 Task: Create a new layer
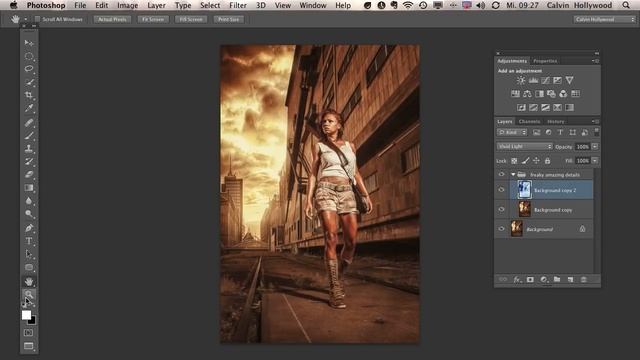point(570,280)
